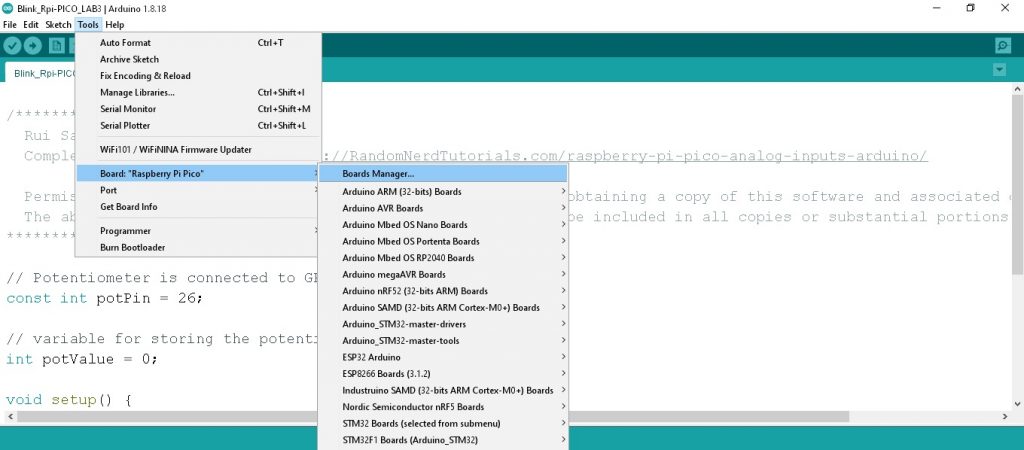Close the open Tools menu
1024x450 pixels.
88,25
